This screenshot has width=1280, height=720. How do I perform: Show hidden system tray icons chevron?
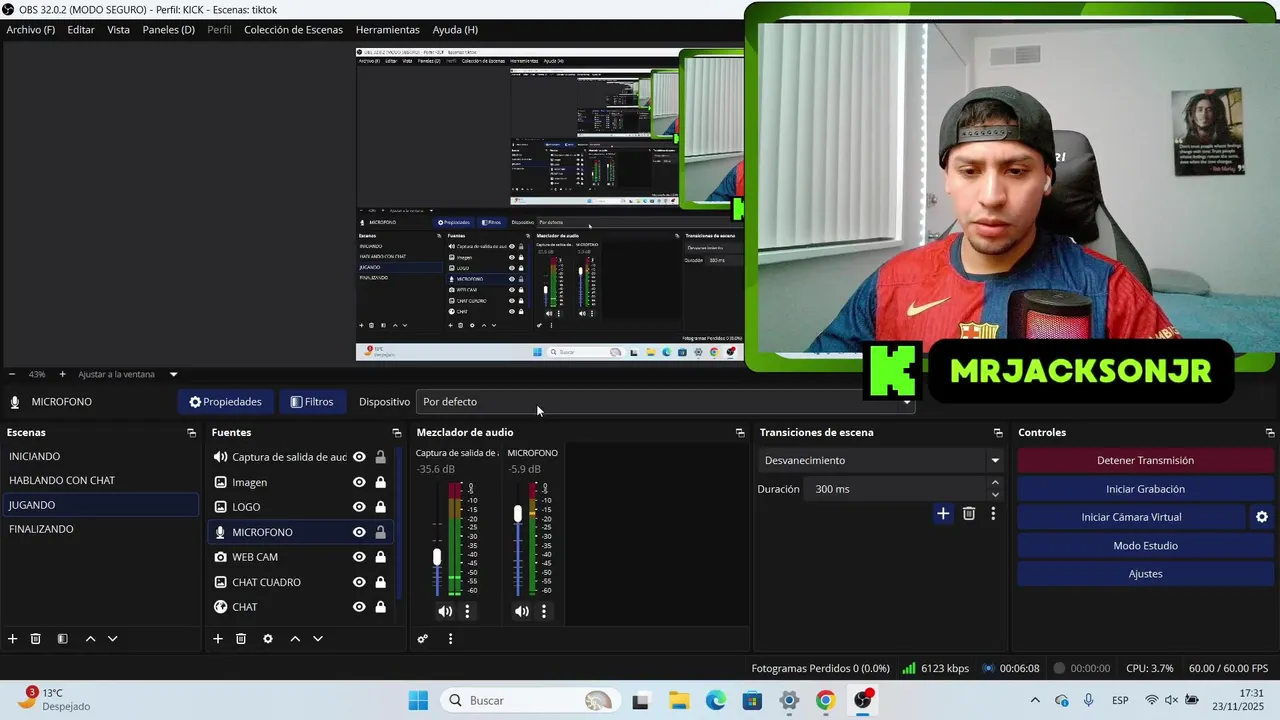point(1035,700)
